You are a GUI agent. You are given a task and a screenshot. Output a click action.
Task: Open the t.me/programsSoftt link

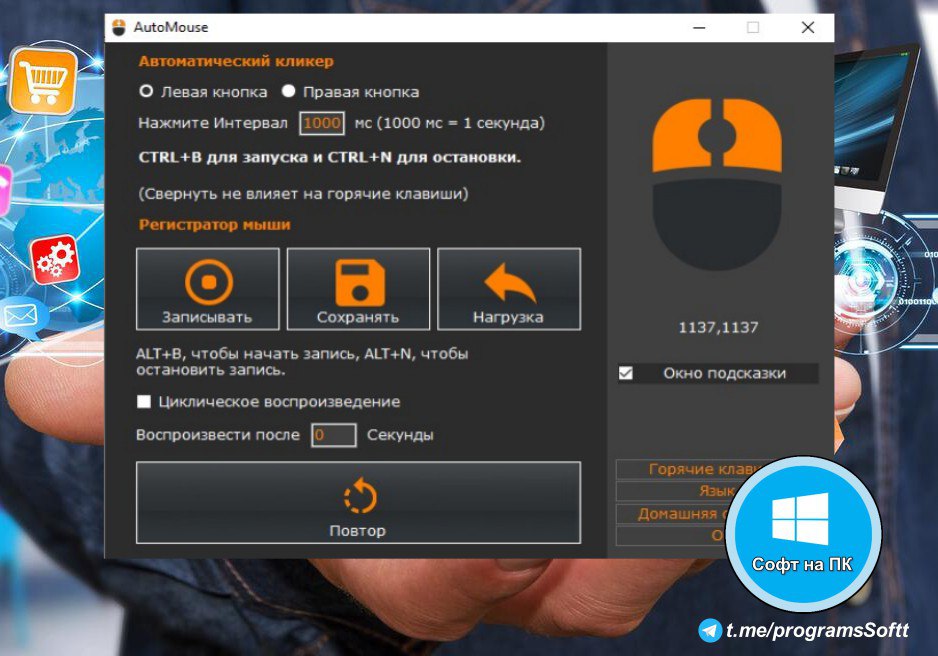[x=817, y=630]
